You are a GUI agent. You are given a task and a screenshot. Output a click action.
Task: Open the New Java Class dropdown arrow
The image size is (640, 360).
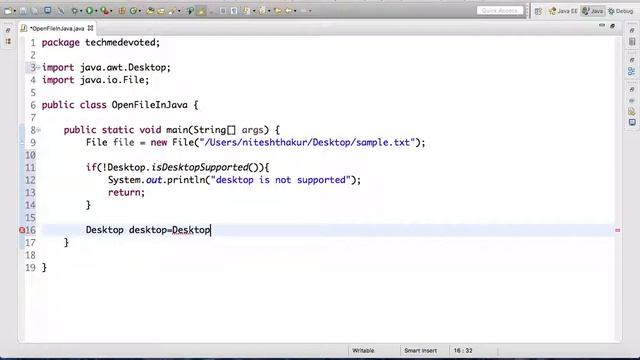(140, 11)
